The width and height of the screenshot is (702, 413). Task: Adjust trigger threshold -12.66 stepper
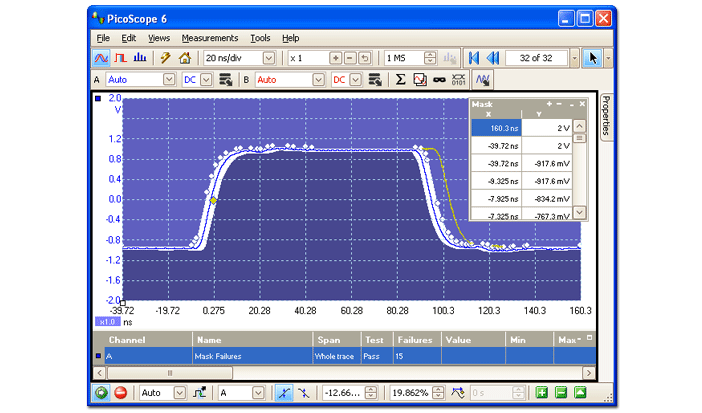[x=371, y=393]
